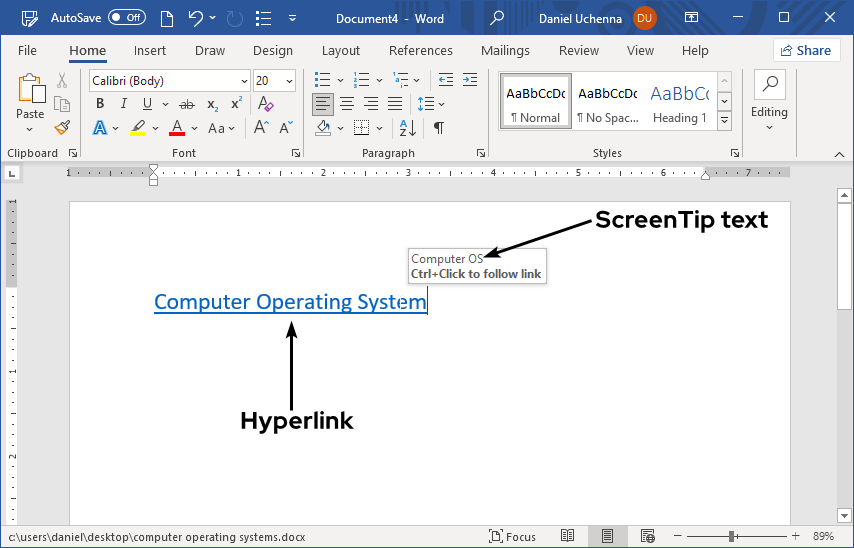Click the Paste button
Viewport: 854px width, 548px height.
point(30,96)
